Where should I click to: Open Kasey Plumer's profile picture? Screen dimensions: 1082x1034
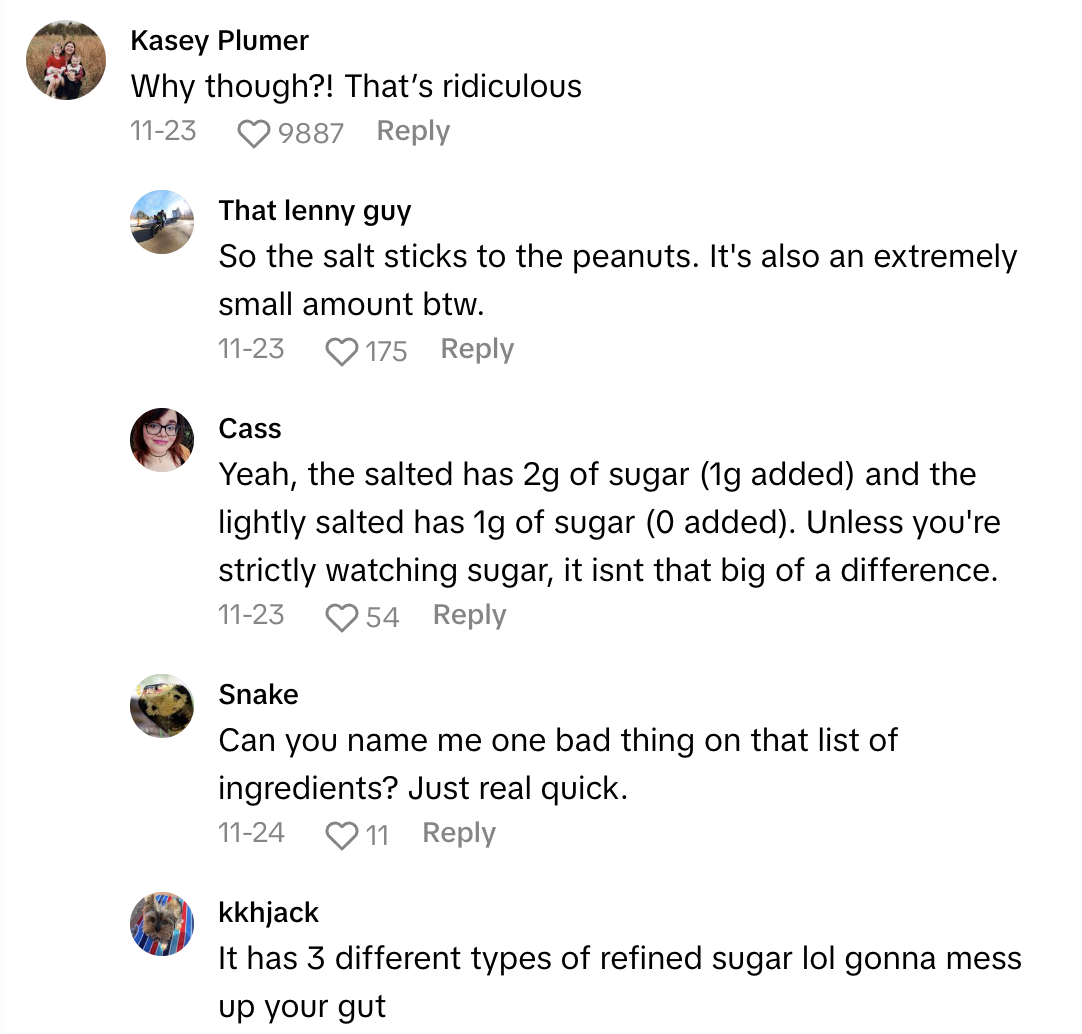(x=66, y=60)
